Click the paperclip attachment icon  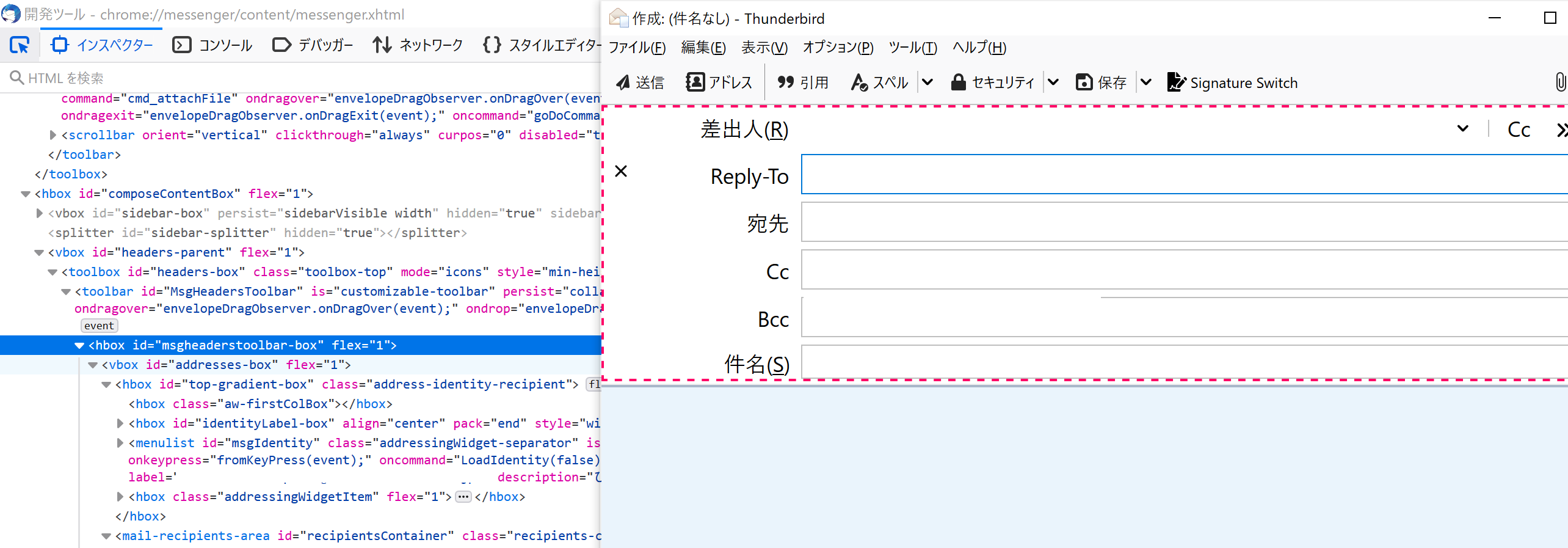tap(1559, 82)
